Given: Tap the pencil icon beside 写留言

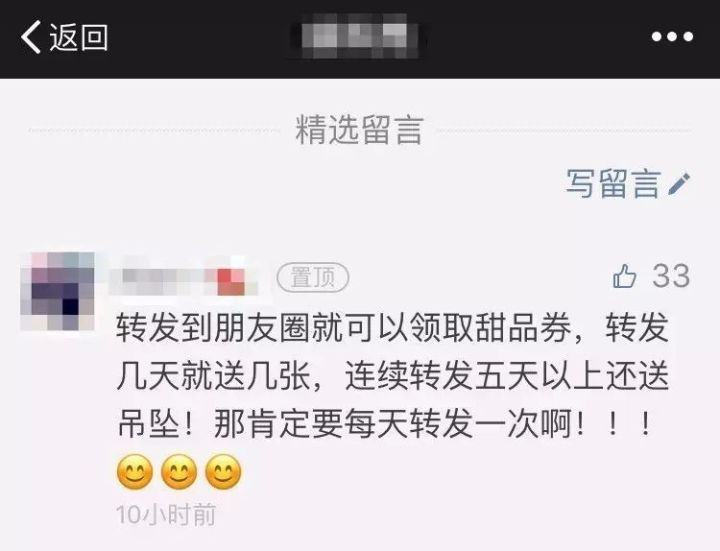Looking at the screenshot, I should click(679, 184).
